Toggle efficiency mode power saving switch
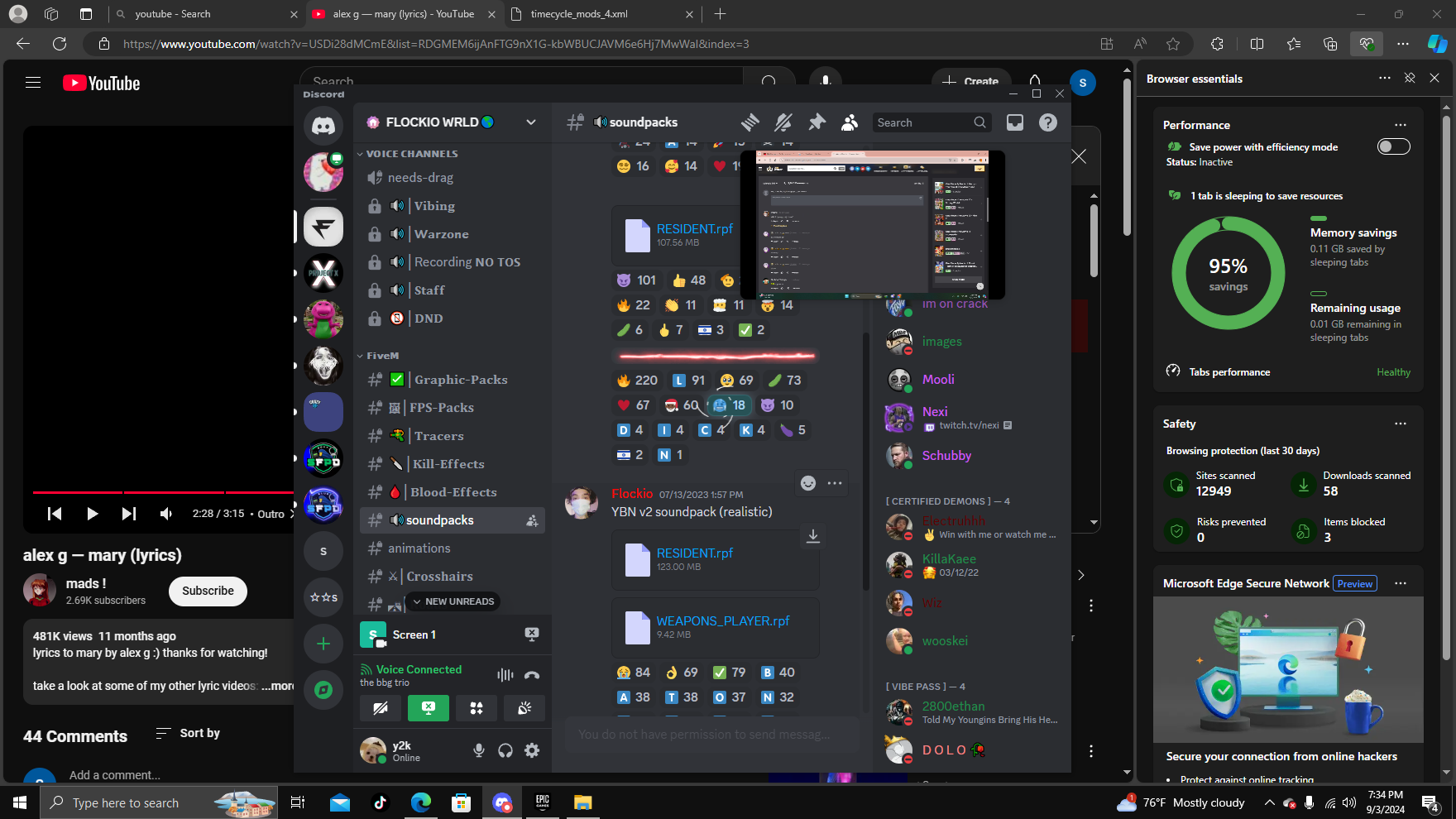The image size is (1456, 819). 1394,146
